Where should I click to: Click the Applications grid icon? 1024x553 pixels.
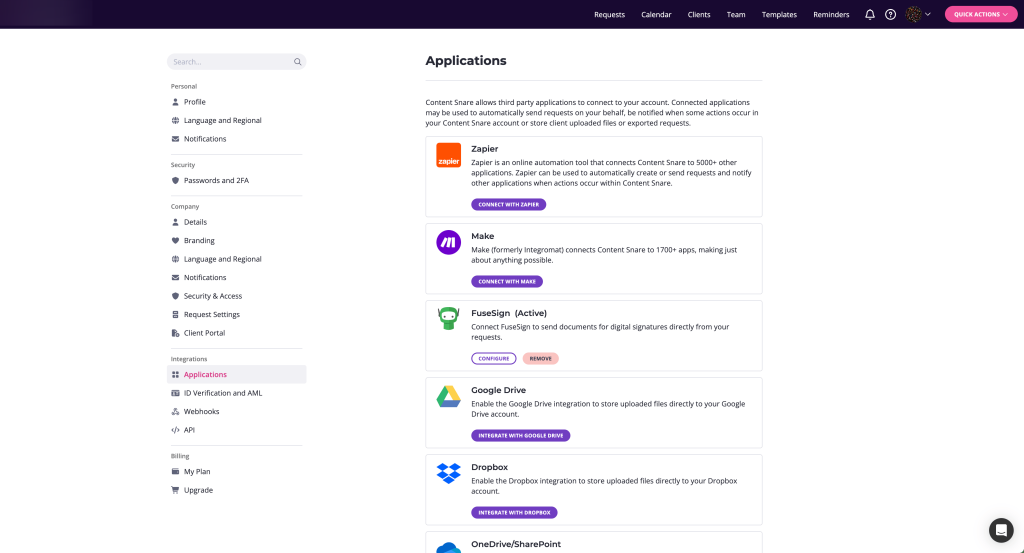point(175,375)
